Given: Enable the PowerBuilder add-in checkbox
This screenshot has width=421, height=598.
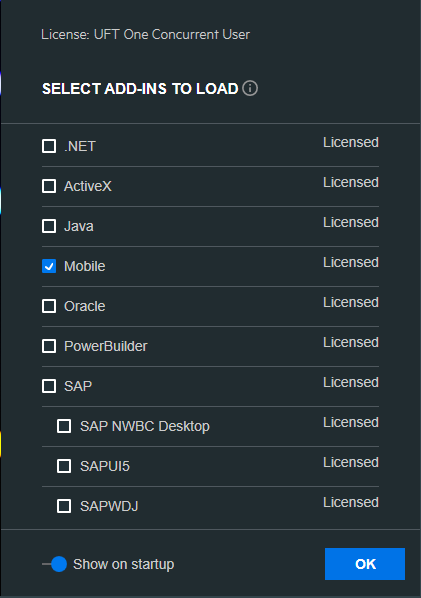Looking at the screenshot, I should tap(49, 346).
